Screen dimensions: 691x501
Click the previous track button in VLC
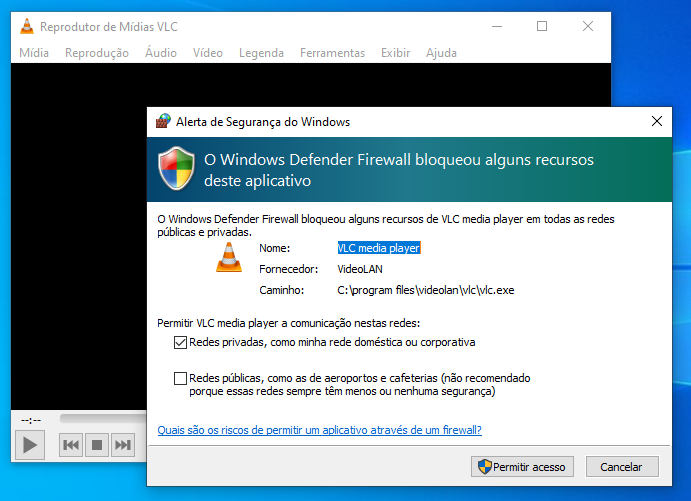pyautogui.click(x=71, y=445)
